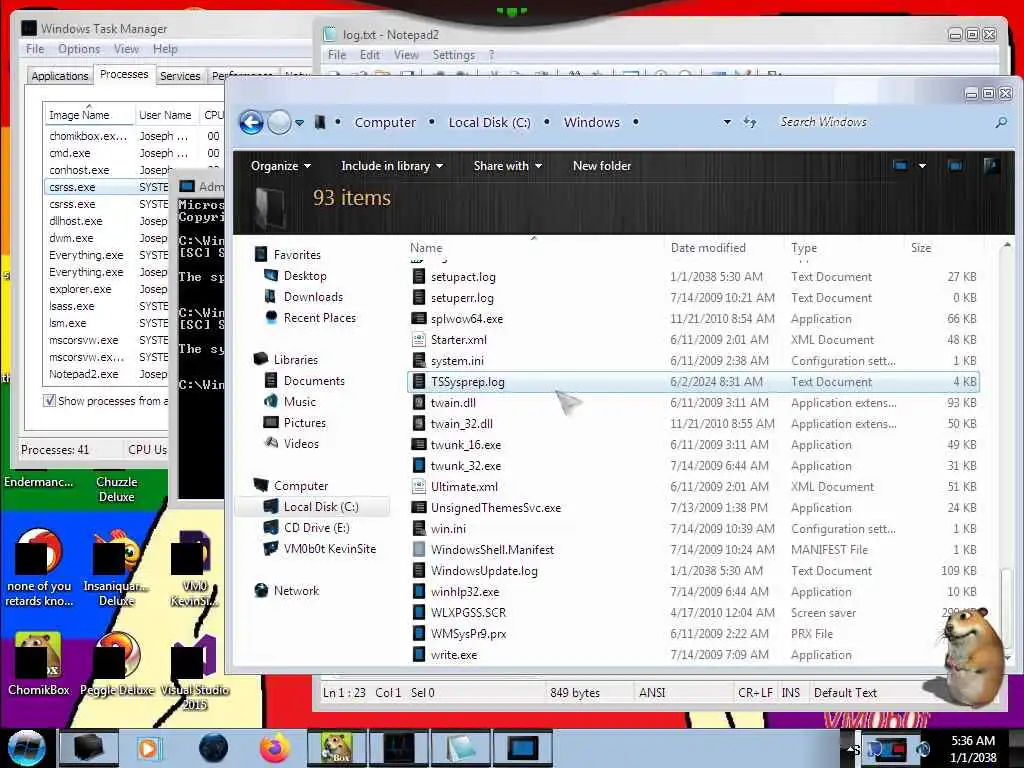Open Task Manager View menu
This screenshot has height=768, width=1024.
coord(126,49)
